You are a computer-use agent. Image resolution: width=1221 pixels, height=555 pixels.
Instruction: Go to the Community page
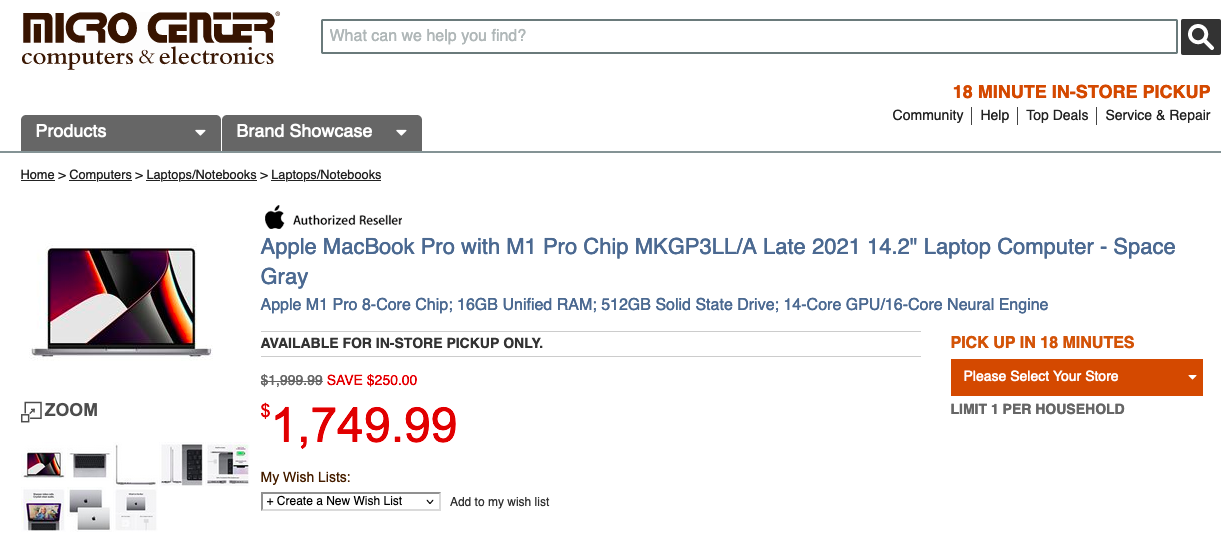click(927, 115)
